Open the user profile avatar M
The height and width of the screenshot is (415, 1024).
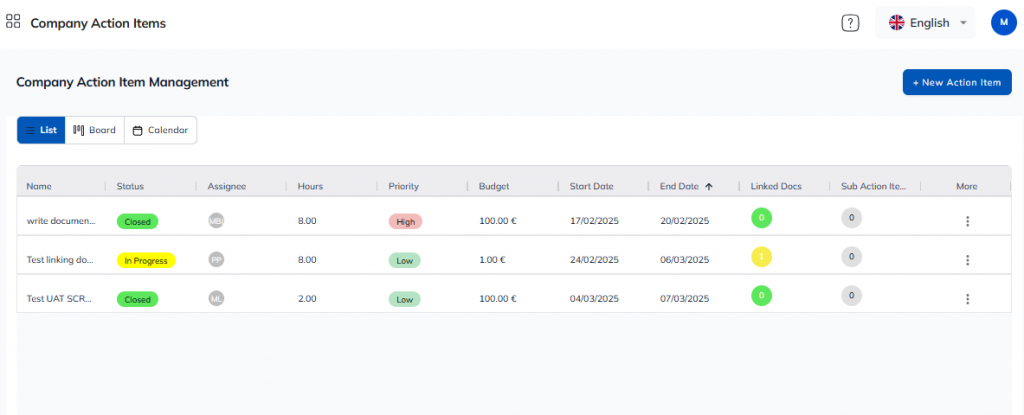tap(1003, 22)
